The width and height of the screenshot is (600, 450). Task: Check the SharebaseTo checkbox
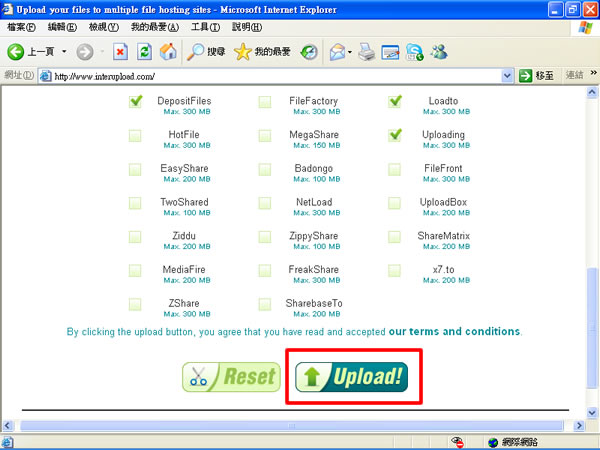(x=265, y=304)
